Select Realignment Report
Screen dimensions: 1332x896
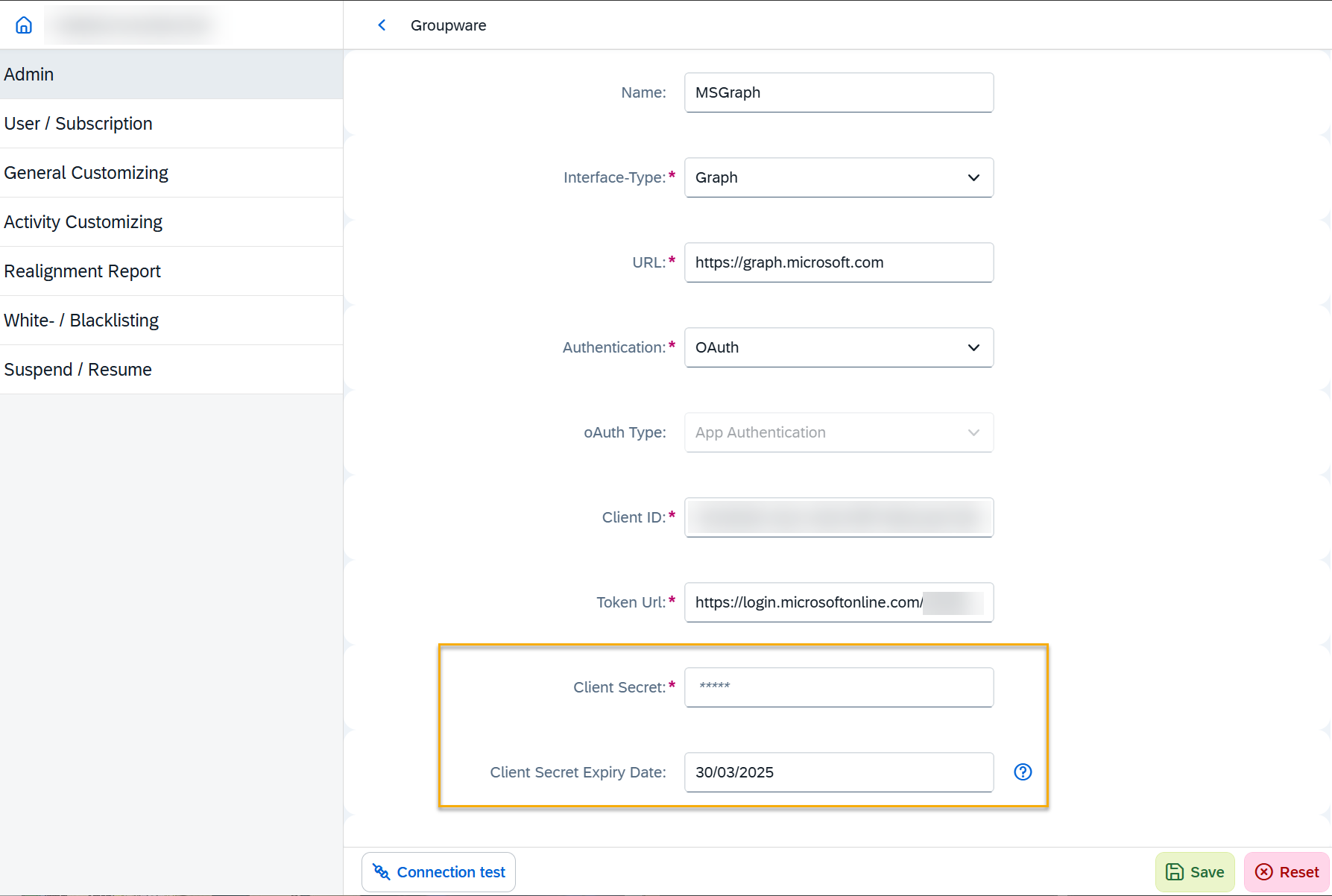[x=171, y=271]
